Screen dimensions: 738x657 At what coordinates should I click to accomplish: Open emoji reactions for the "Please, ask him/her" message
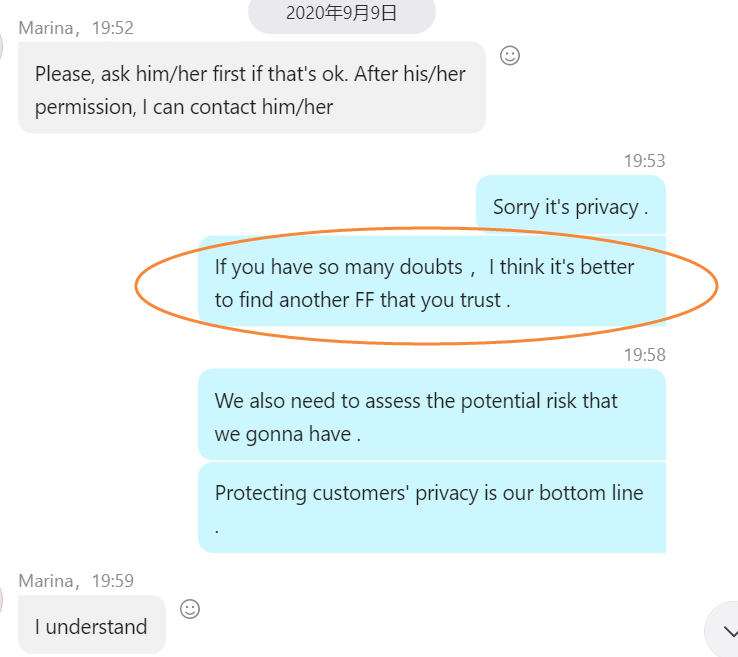[510, 56]
